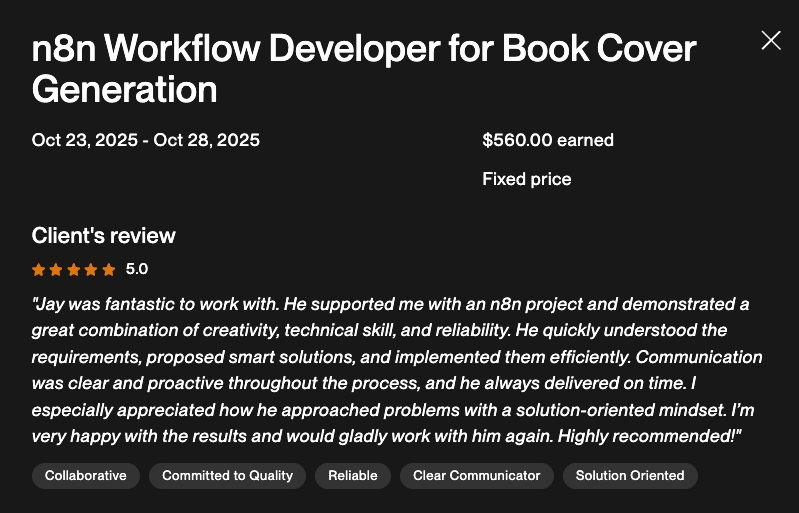Click the $560.00 earned amount
Viewport: 799px width, 513px height.
coord(548,140)
